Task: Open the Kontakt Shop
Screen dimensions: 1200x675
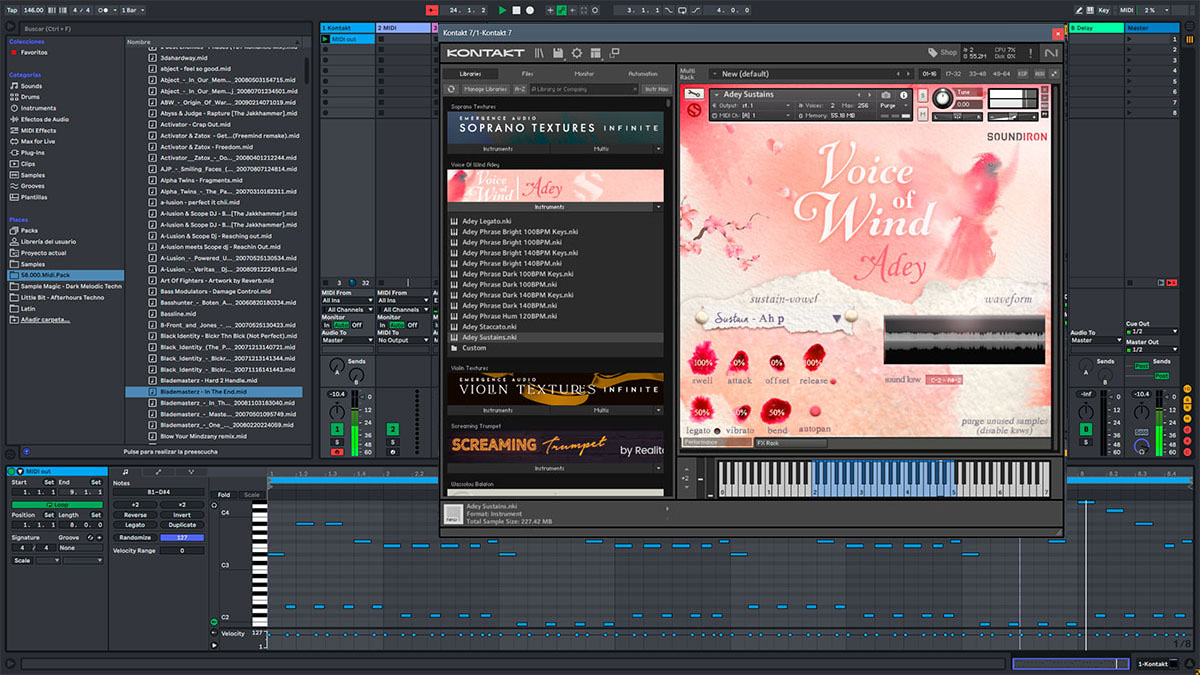Action: (x=942, y=52)
